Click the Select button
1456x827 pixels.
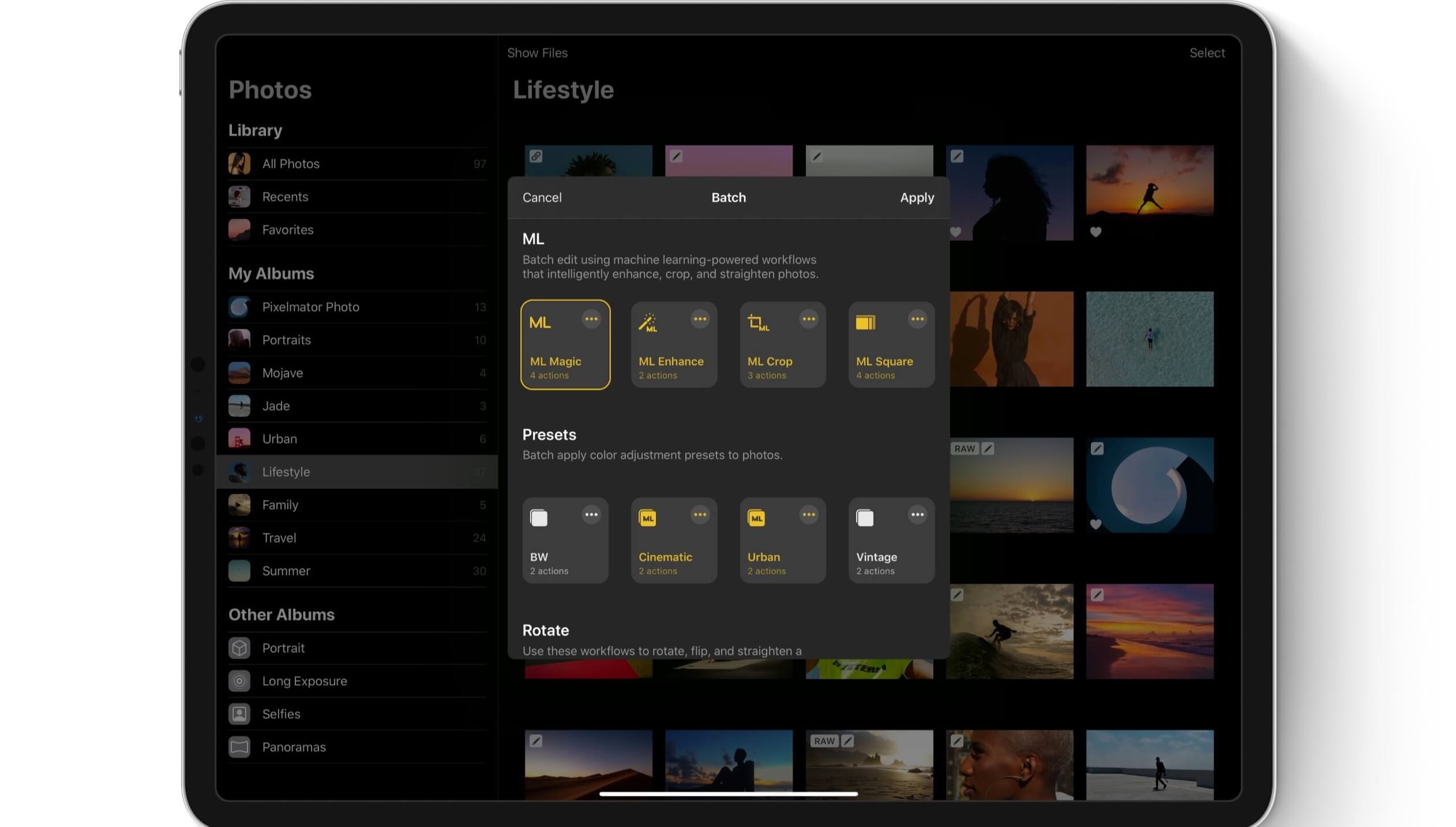[x=1207, y=52]
